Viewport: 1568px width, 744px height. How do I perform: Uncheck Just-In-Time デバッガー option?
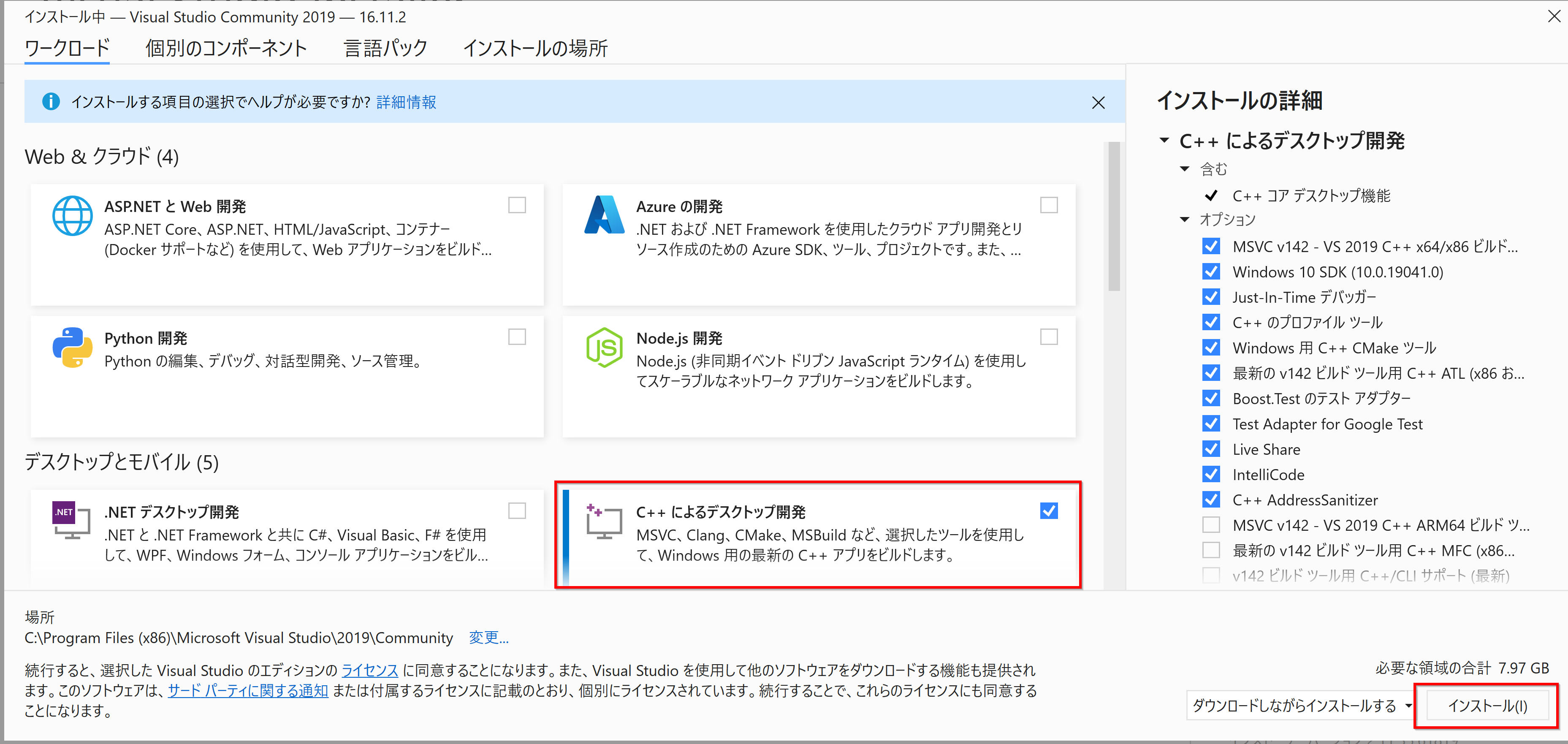1211,297
